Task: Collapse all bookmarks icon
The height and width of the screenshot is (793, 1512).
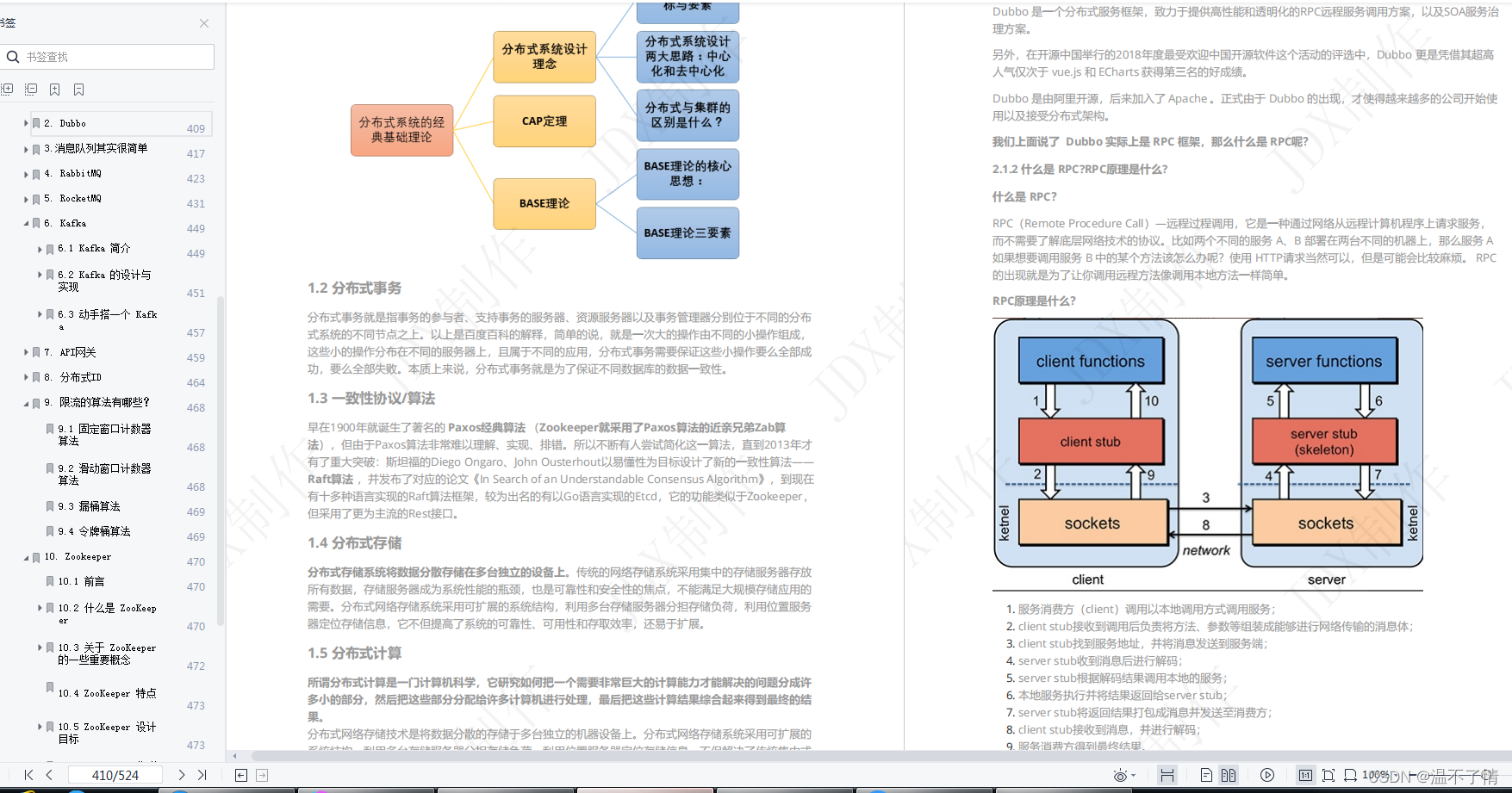Action: click(31, 90)
